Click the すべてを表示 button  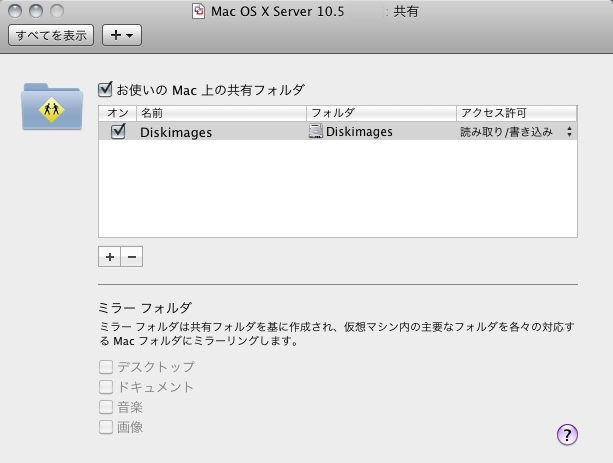tap(50, 35)
